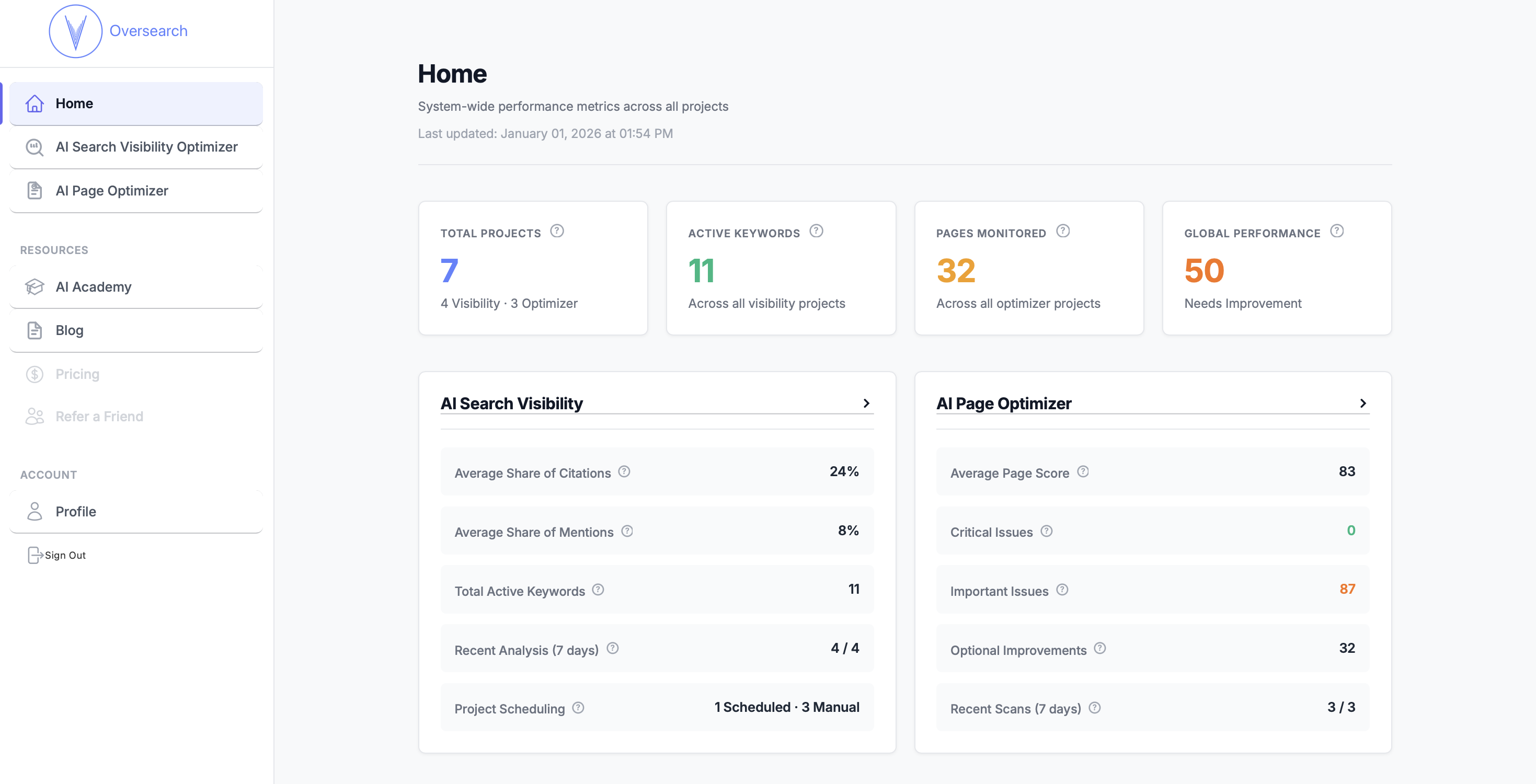
Task: Click help icon beside Global Performance
Action: tap(1336, 230)
